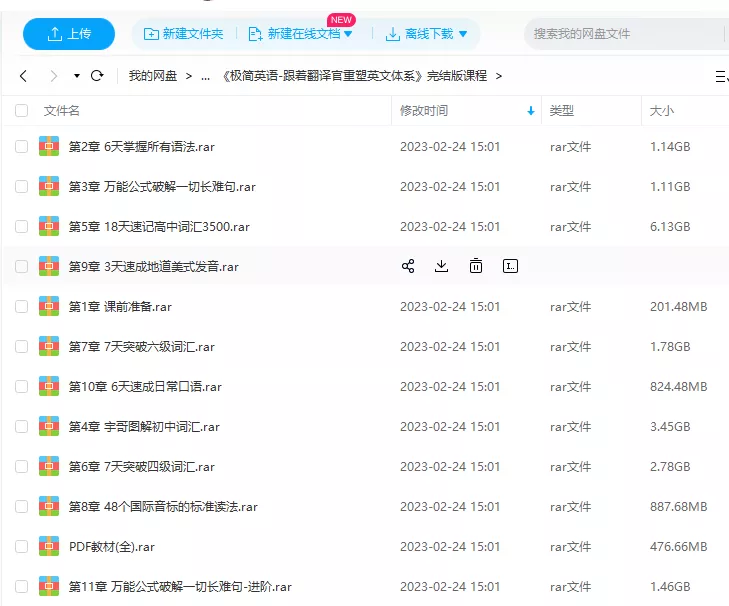
Task: Click the forward navigation arrow
Action: [54, 76]
